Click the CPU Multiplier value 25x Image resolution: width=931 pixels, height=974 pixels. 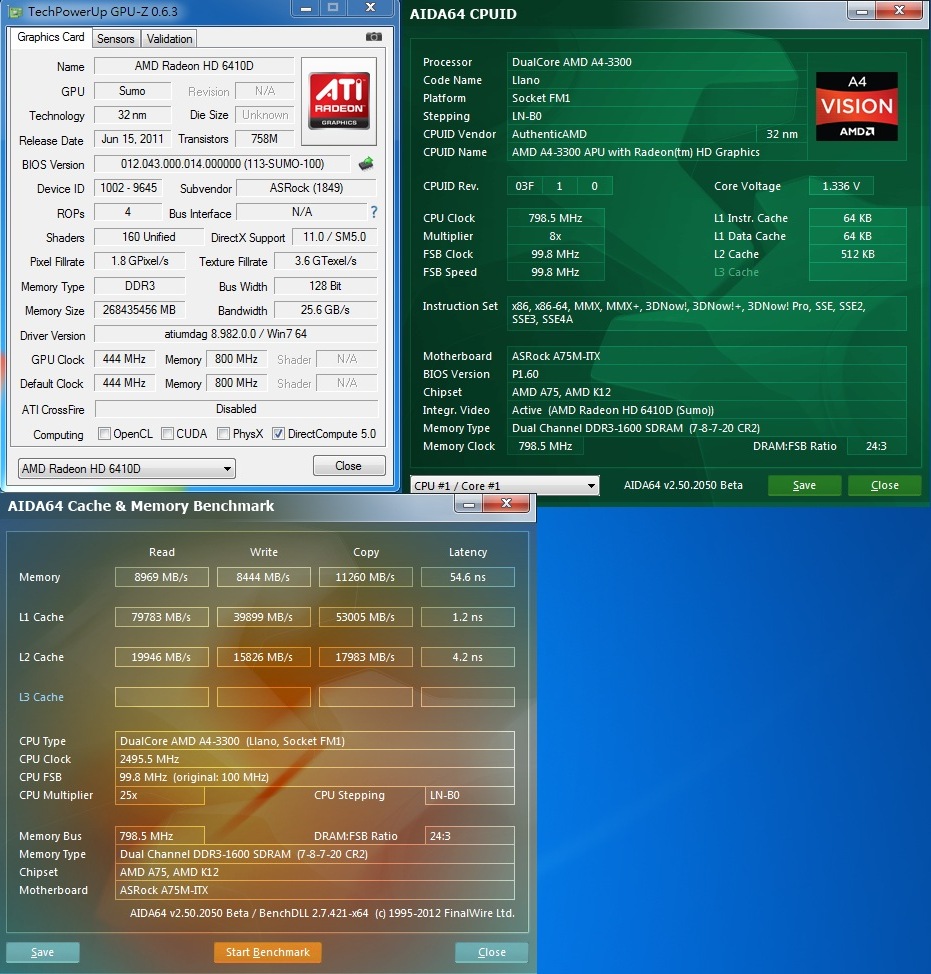tap(160, 795)
